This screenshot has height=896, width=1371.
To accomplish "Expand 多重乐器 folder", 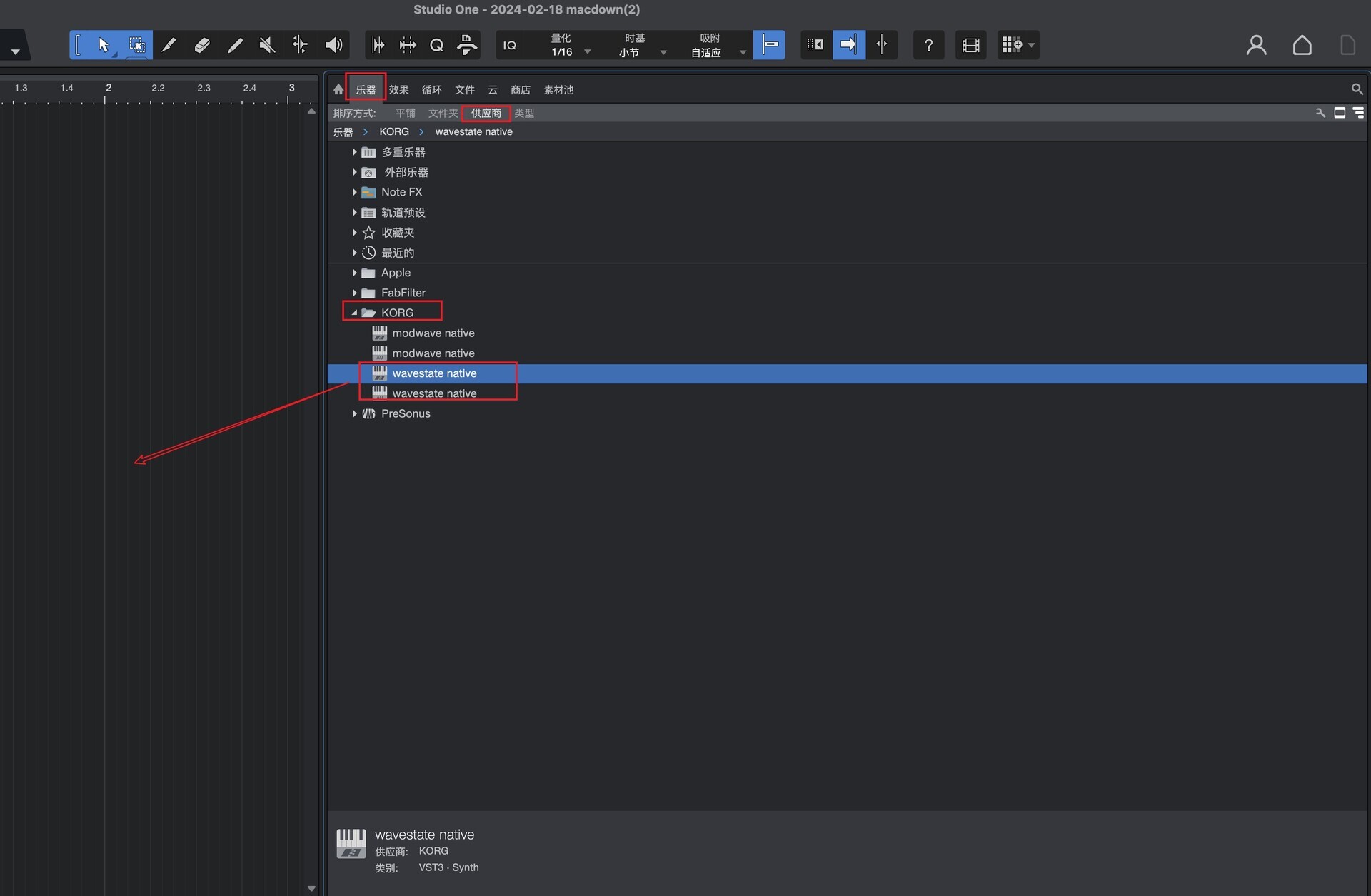I will coord(354,152).
